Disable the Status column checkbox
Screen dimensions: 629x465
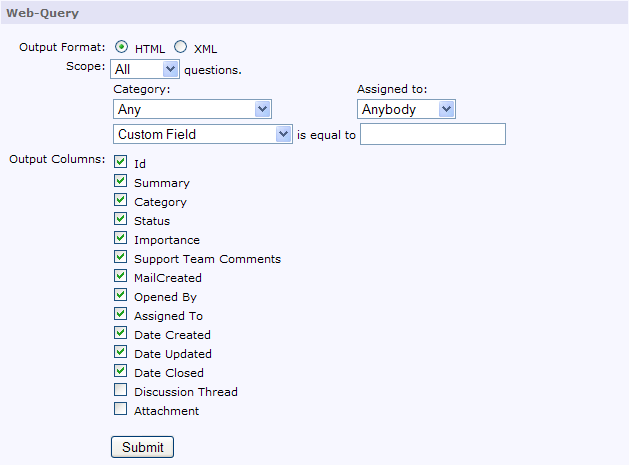120,219
